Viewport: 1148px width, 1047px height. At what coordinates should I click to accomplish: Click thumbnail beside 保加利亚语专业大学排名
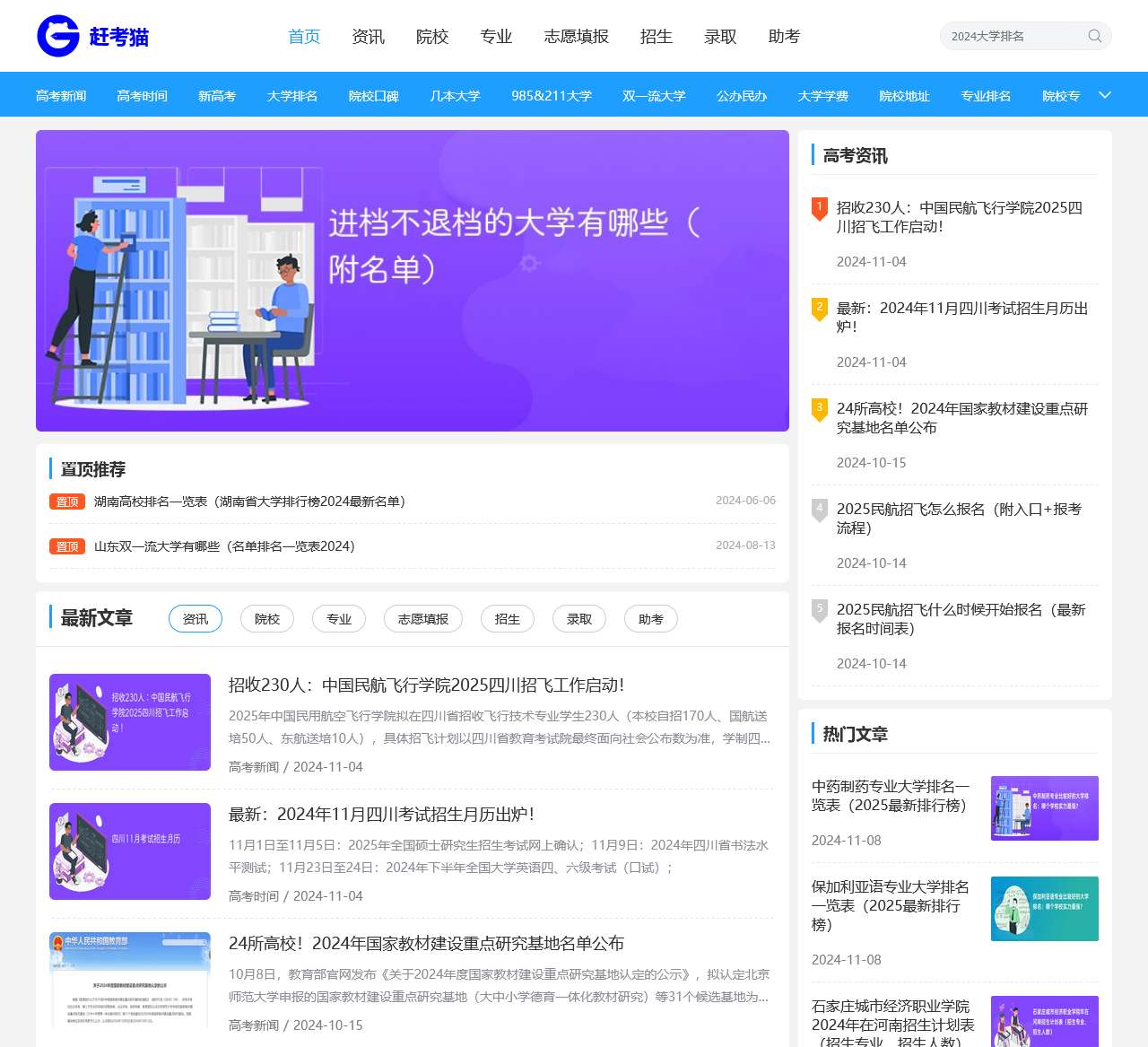(1045, 909)
